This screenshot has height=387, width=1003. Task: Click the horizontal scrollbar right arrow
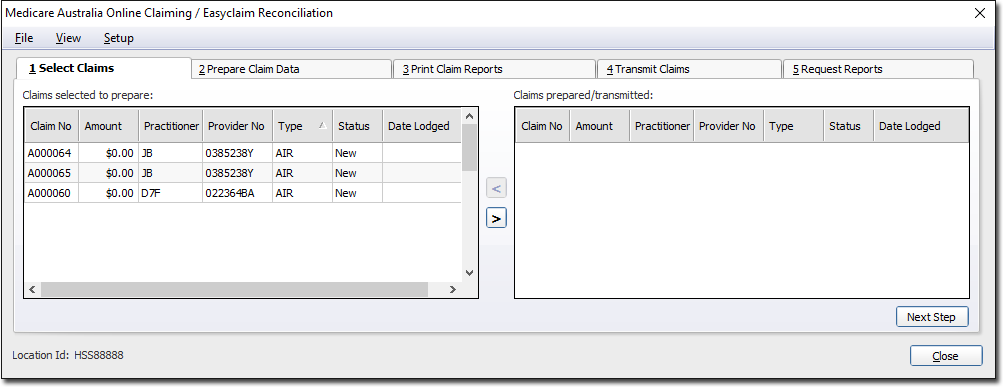click(x=453, y=289)
